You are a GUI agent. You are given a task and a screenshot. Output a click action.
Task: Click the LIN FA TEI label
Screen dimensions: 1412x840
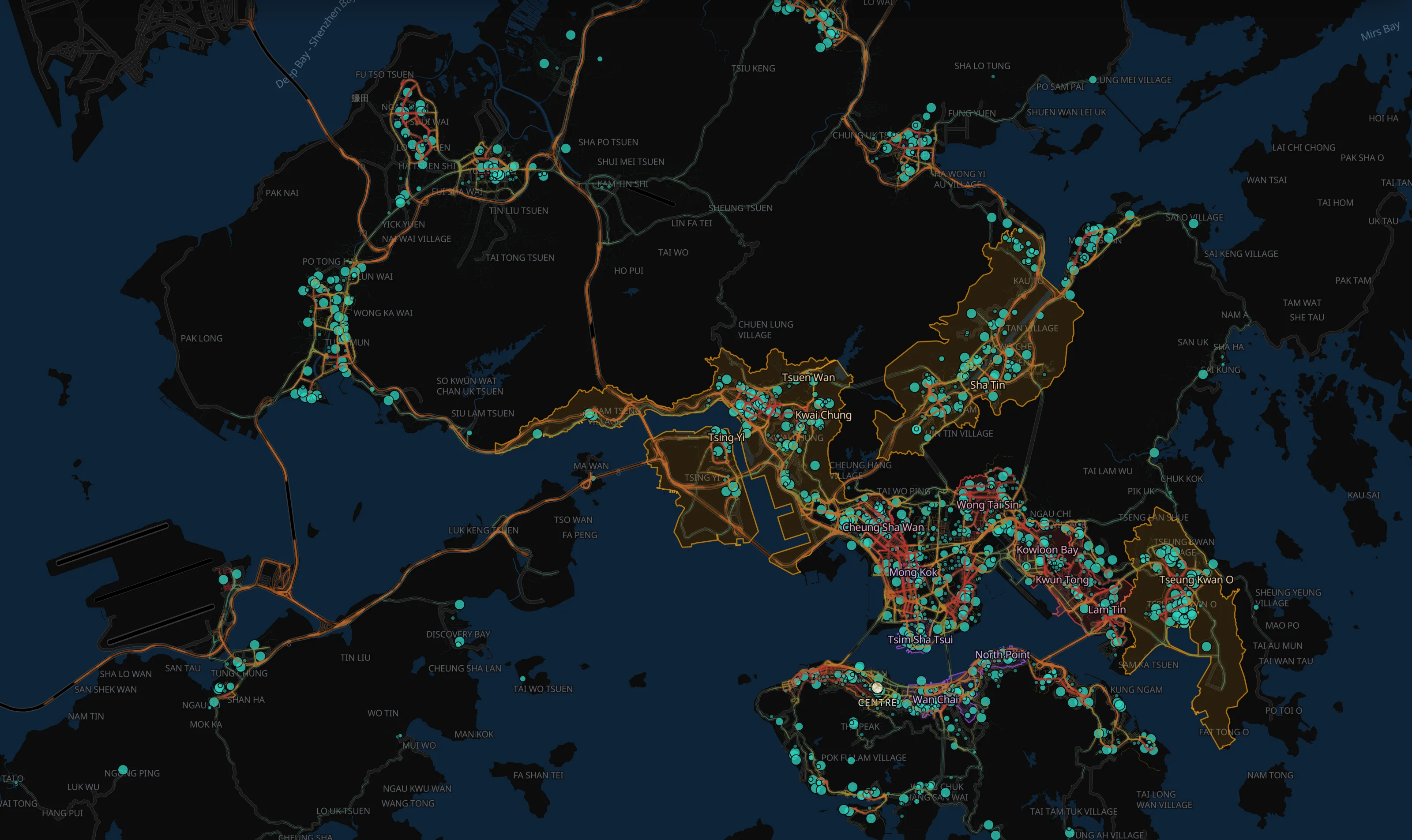(691, 224)
